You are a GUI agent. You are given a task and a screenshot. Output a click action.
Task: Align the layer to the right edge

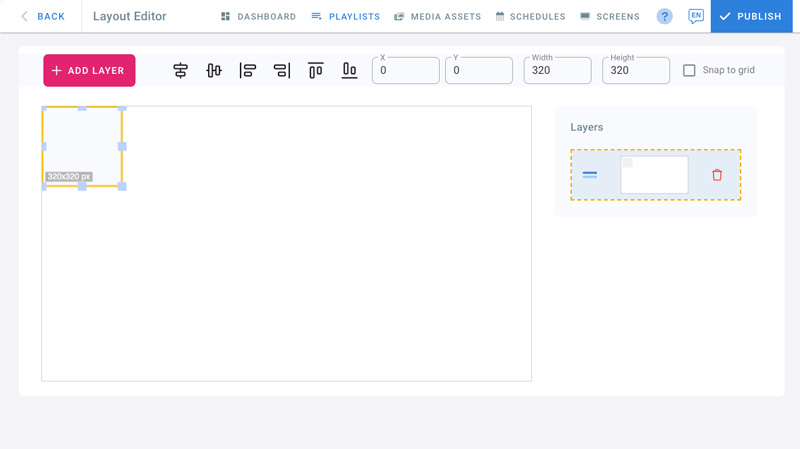point(282,71)
